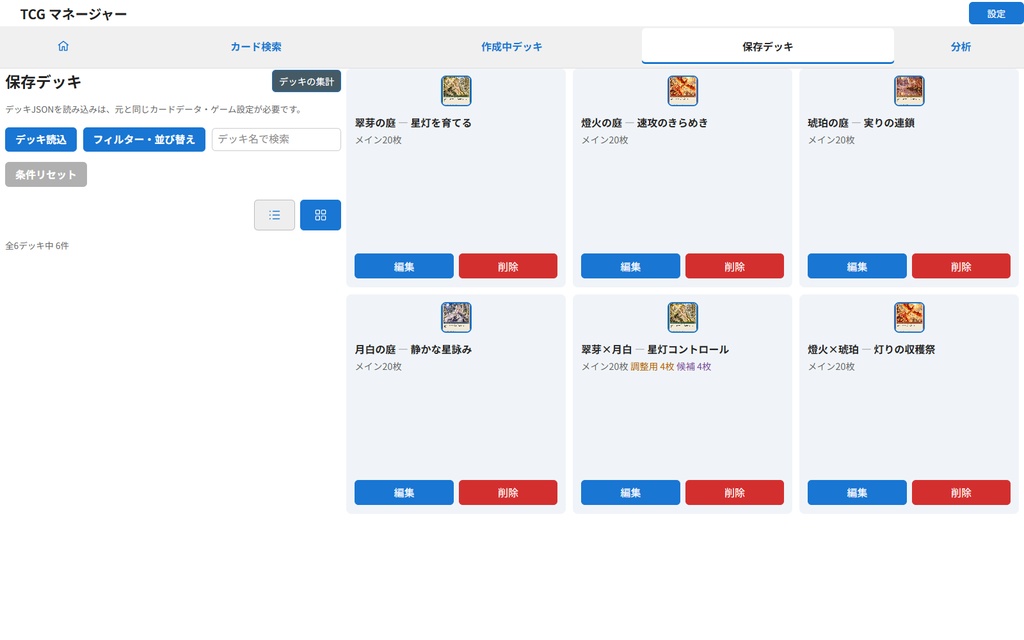Open 設定 in the top bar
Screen dimensions: 1024x640
[996, 14]
